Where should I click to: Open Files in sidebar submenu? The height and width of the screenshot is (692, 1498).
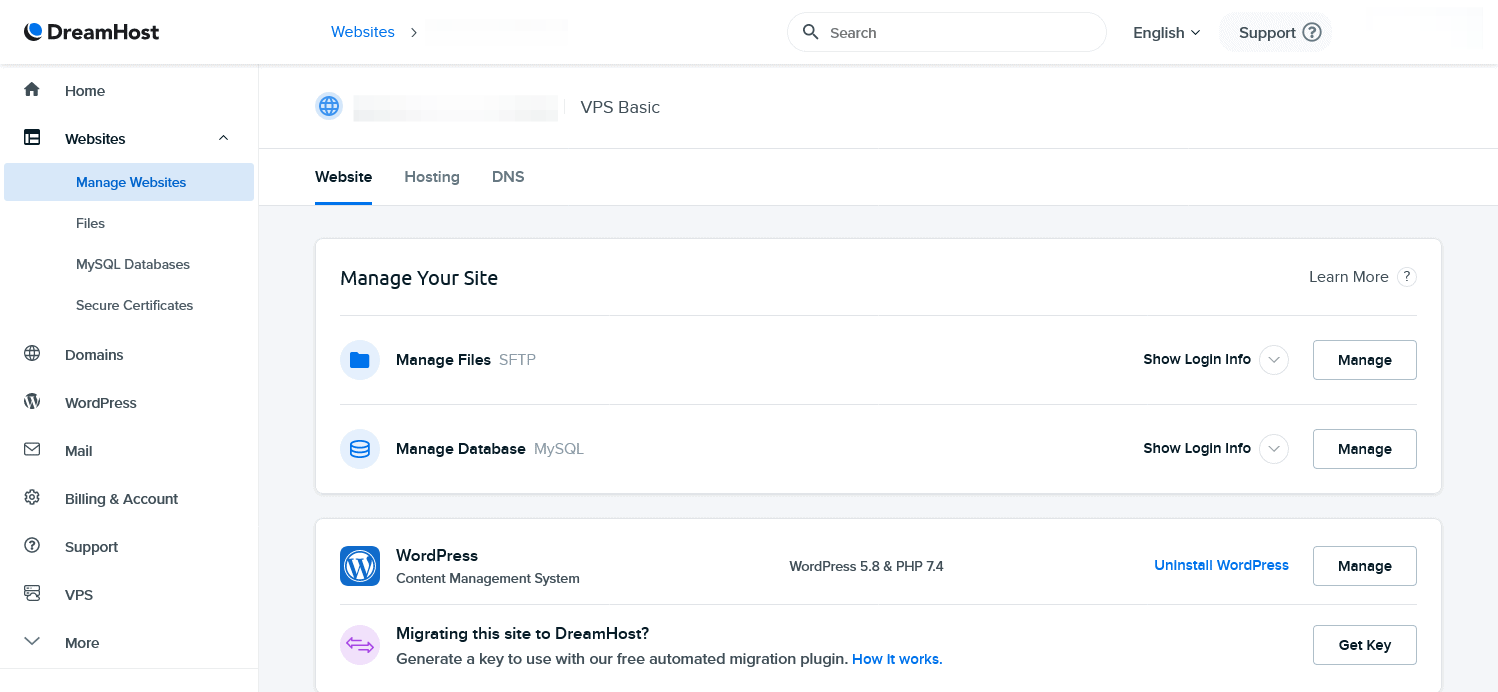pos(90,223)
